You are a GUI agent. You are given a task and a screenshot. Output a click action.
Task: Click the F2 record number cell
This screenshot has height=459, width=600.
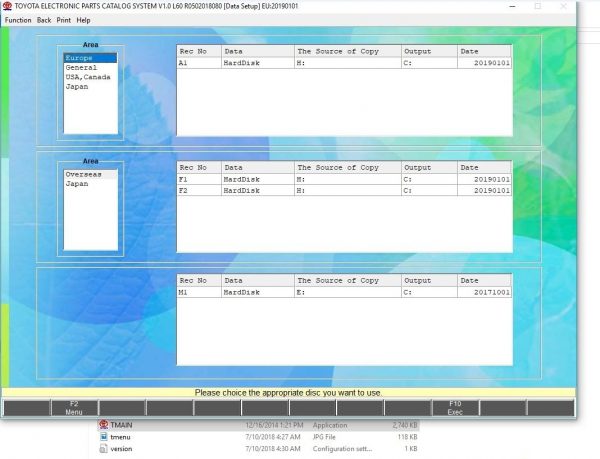(199, 190)
